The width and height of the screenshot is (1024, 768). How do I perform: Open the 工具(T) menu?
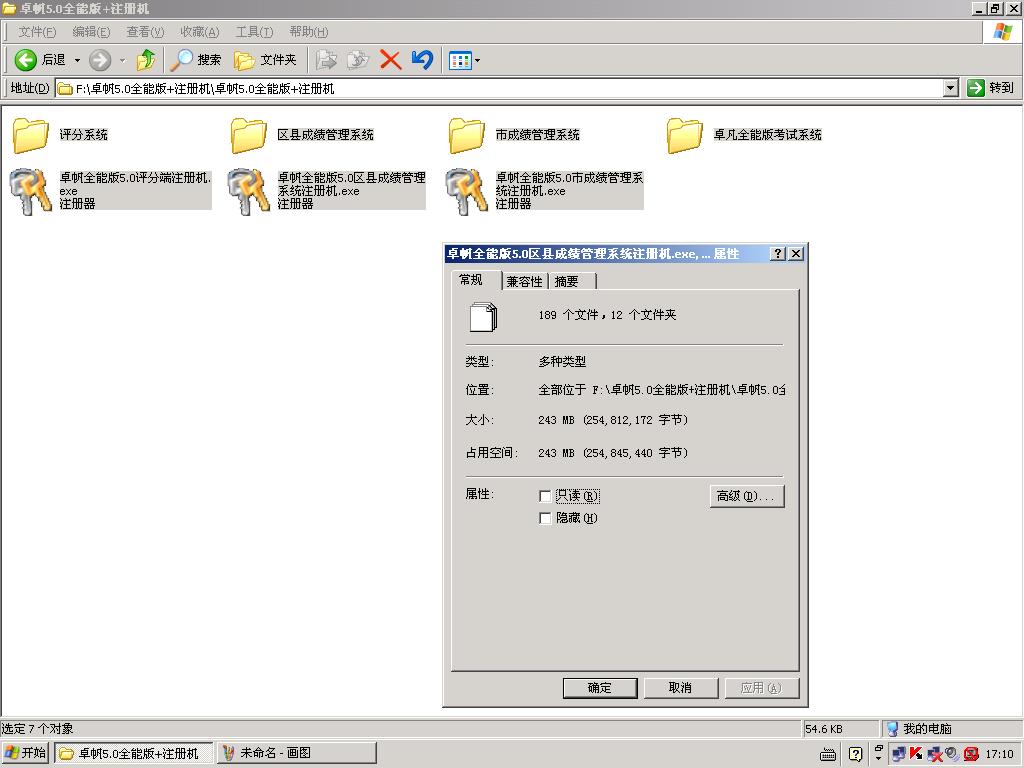point(254,32)
